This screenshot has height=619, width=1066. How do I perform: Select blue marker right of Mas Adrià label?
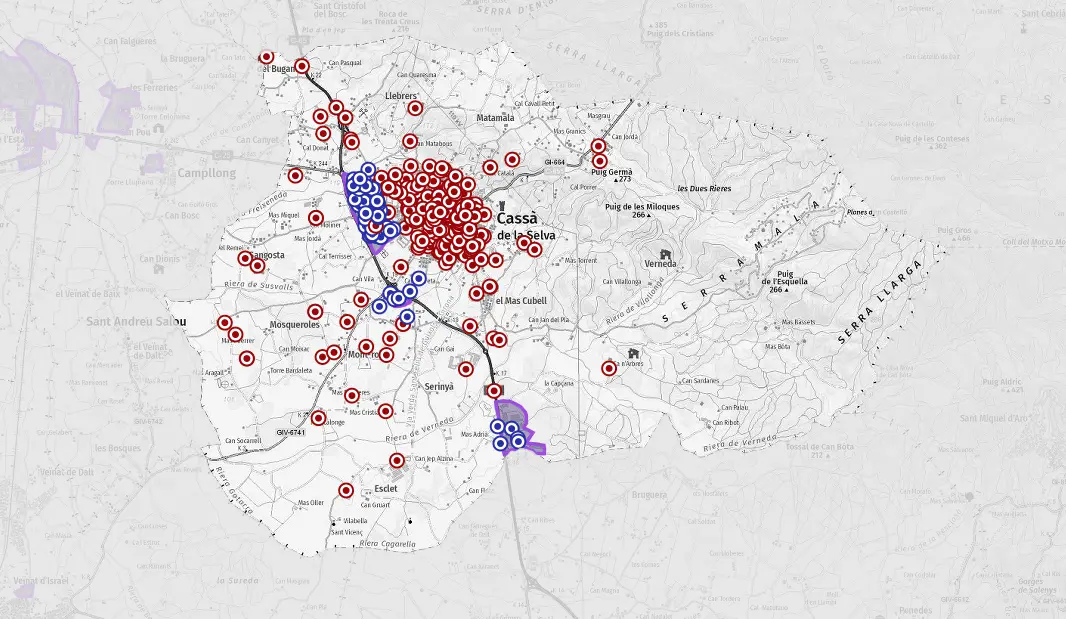(497, 427)
